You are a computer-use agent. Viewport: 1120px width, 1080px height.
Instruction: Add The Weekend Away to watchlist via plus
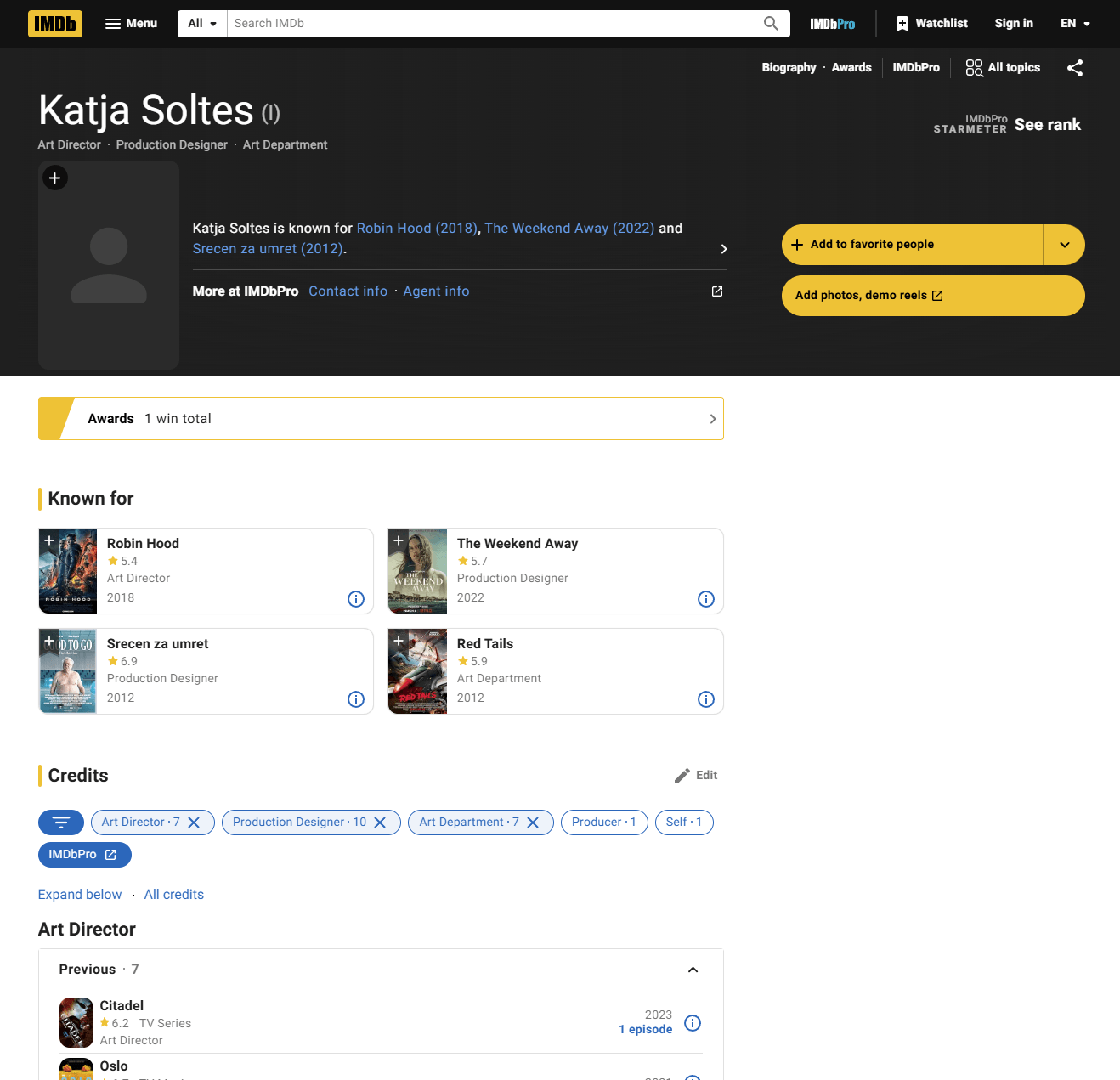coord(399,540)
